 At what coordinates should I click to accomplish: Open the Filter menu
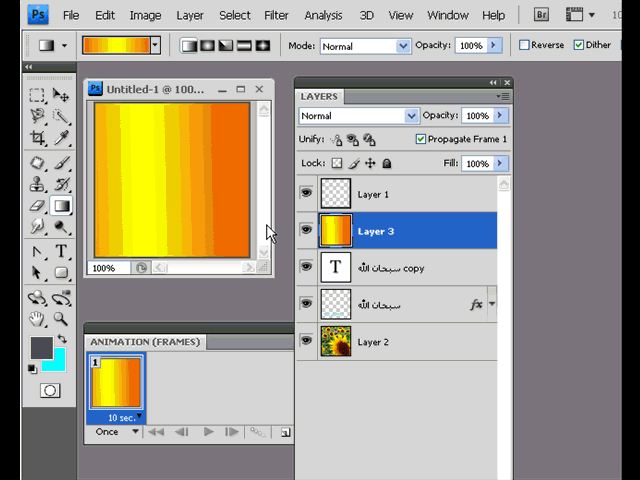coord(276,15)
